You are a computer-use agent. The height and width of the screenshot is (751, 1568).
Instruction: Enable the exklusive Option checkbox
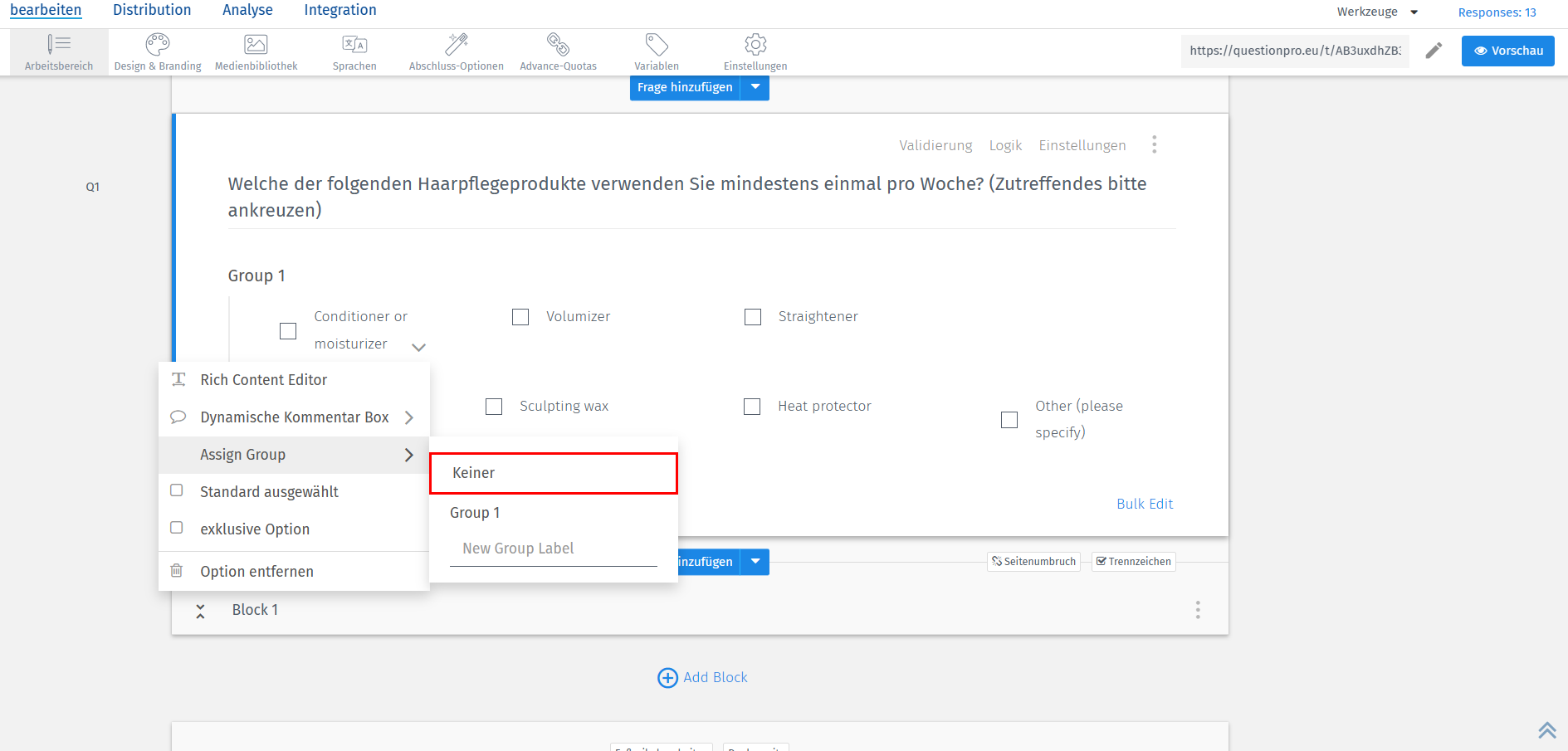point(177,528)
